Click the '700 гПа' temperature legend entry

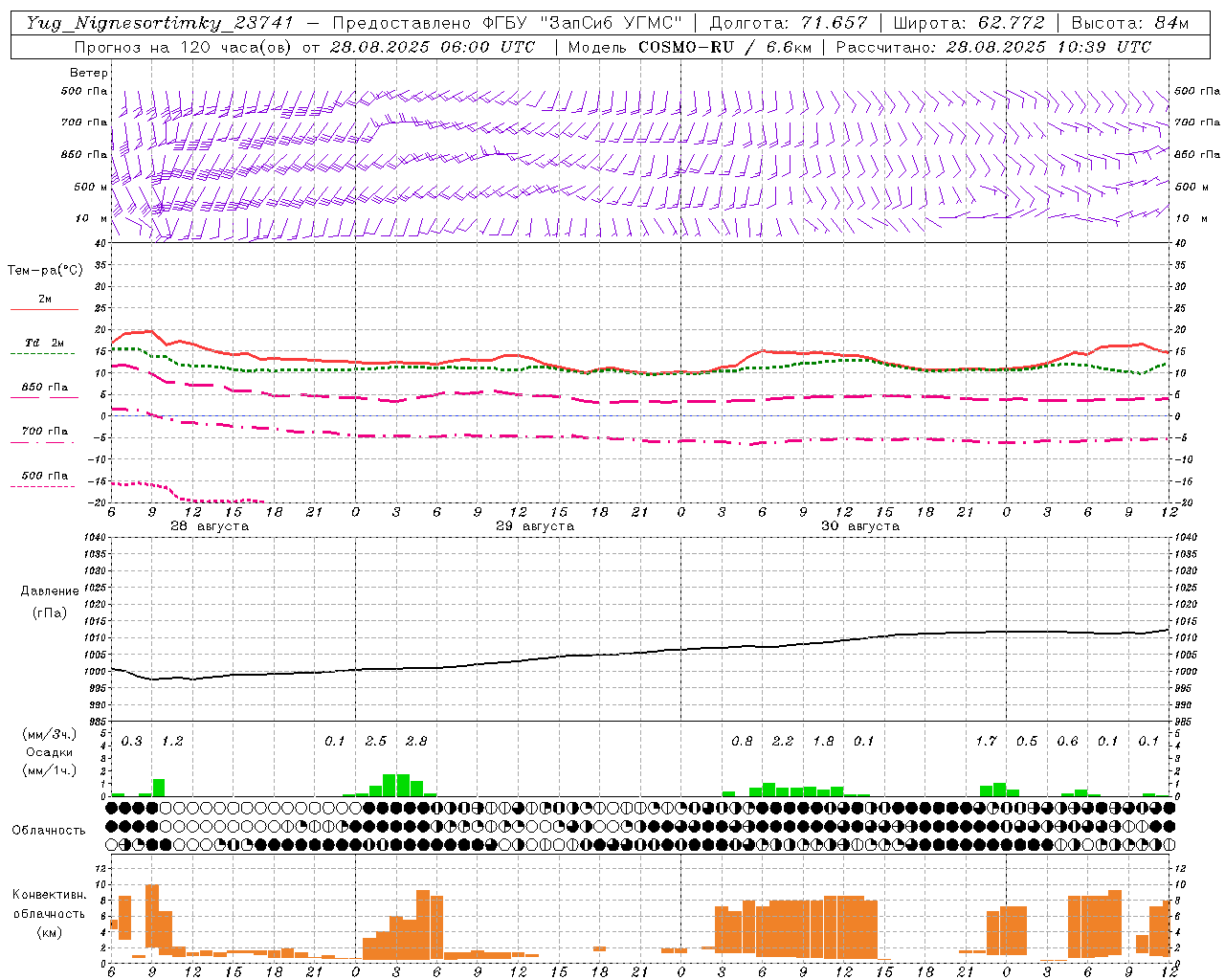[45, 431]
